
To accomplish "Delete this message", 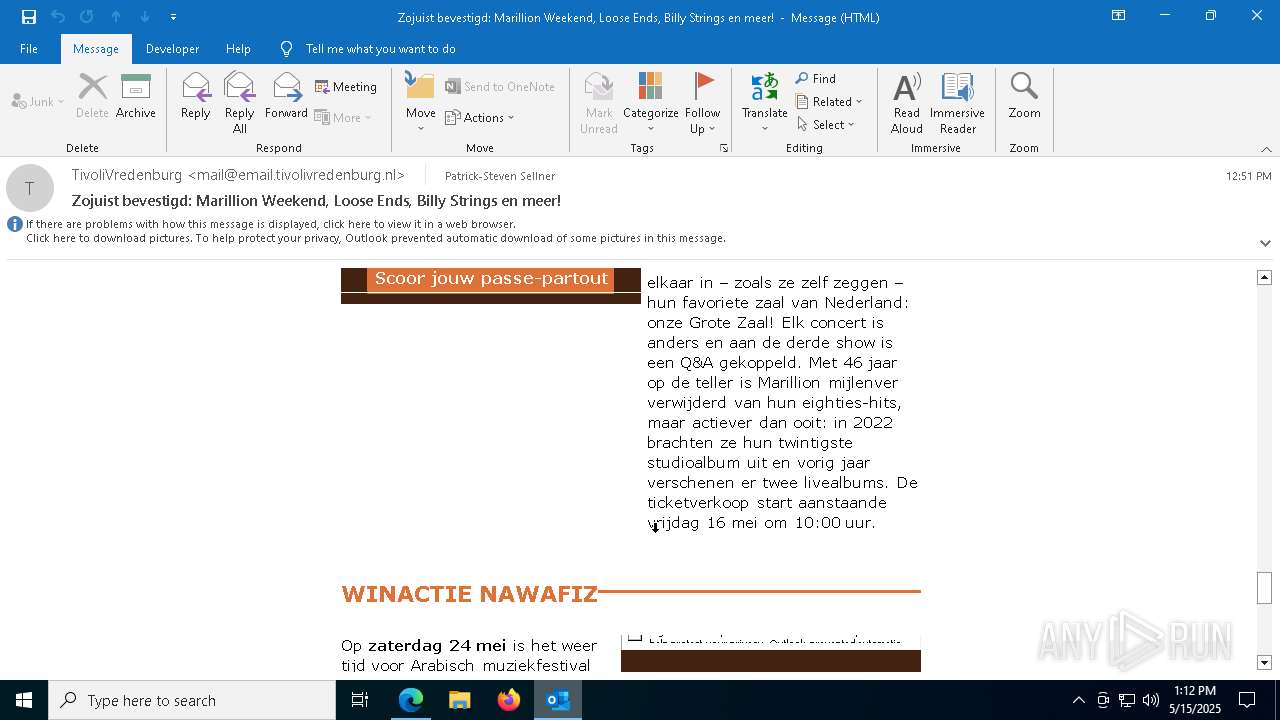I will coord(92,97).
